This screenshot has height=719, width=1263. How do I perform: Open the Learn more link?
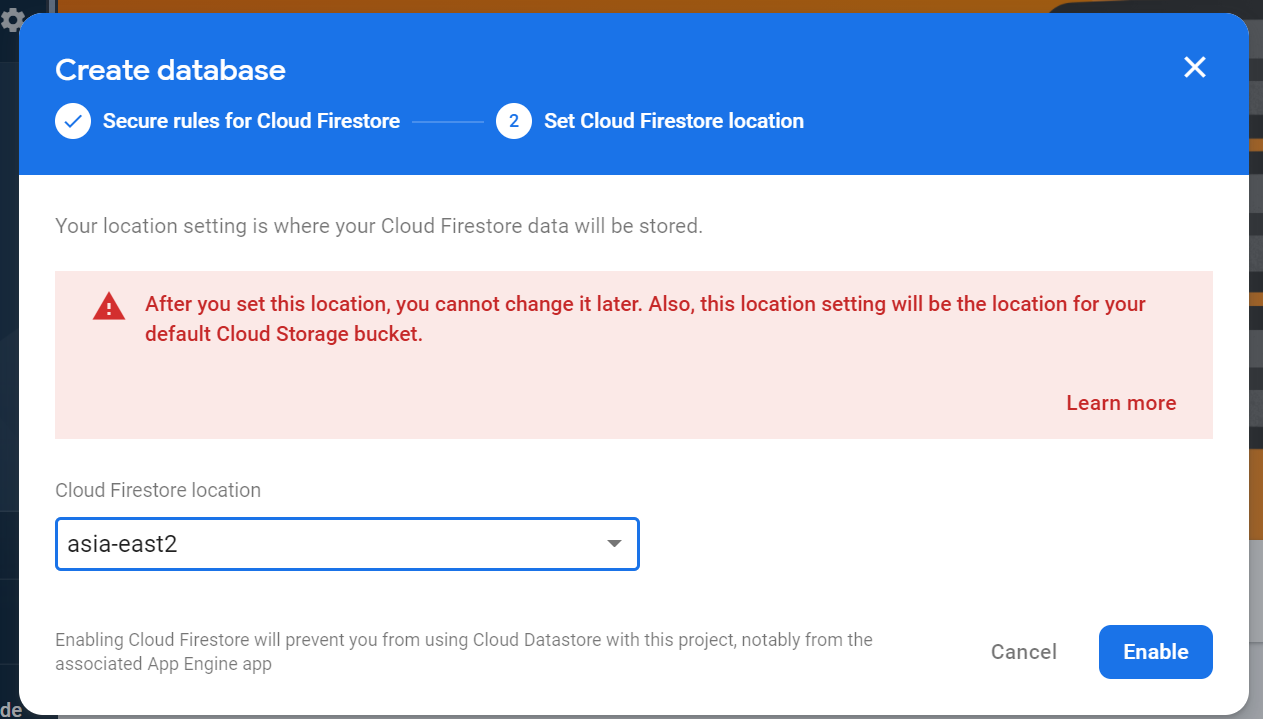pos(1120,403)
